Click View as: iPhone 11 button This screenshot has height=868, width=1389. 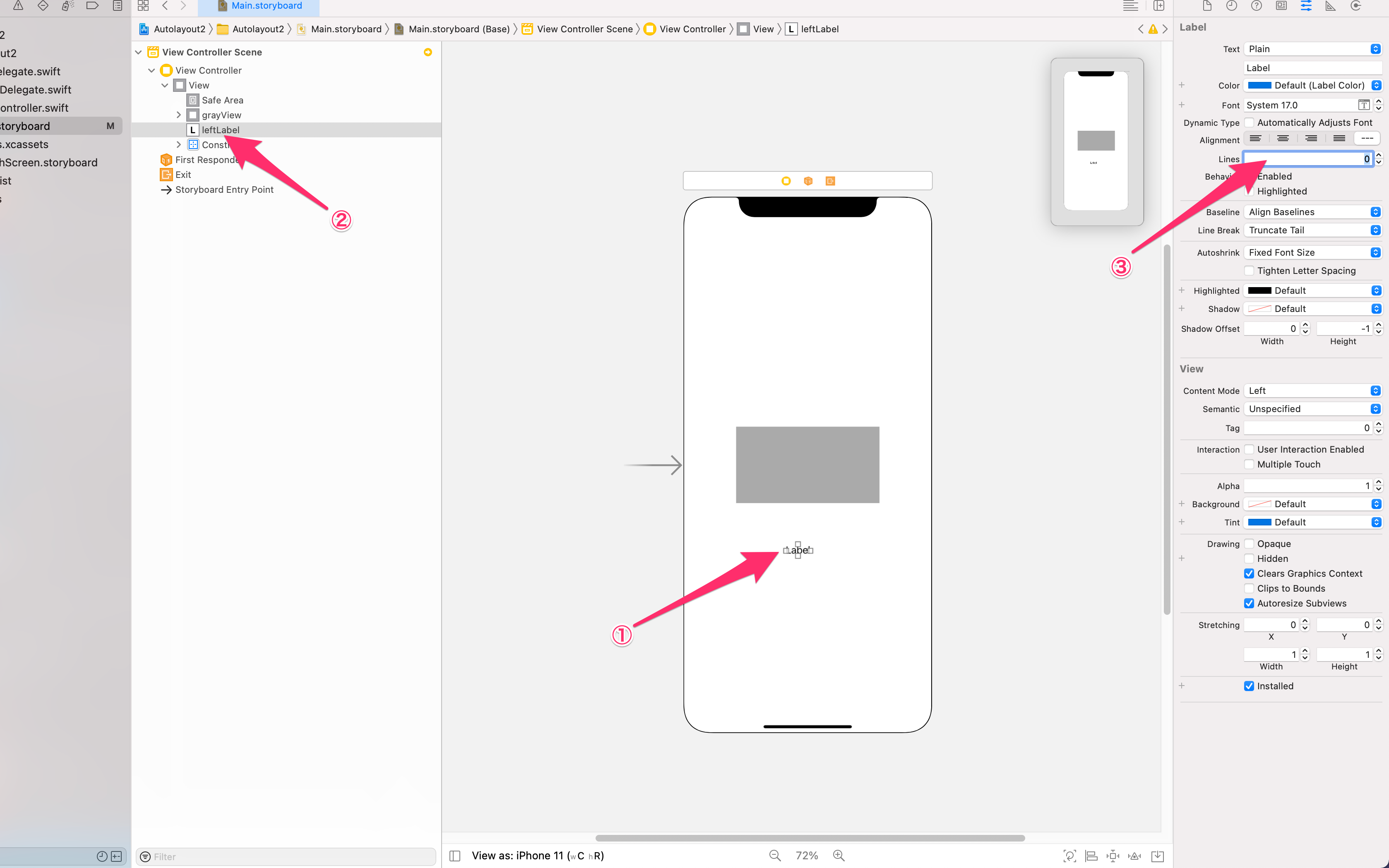tap(538, 855)
